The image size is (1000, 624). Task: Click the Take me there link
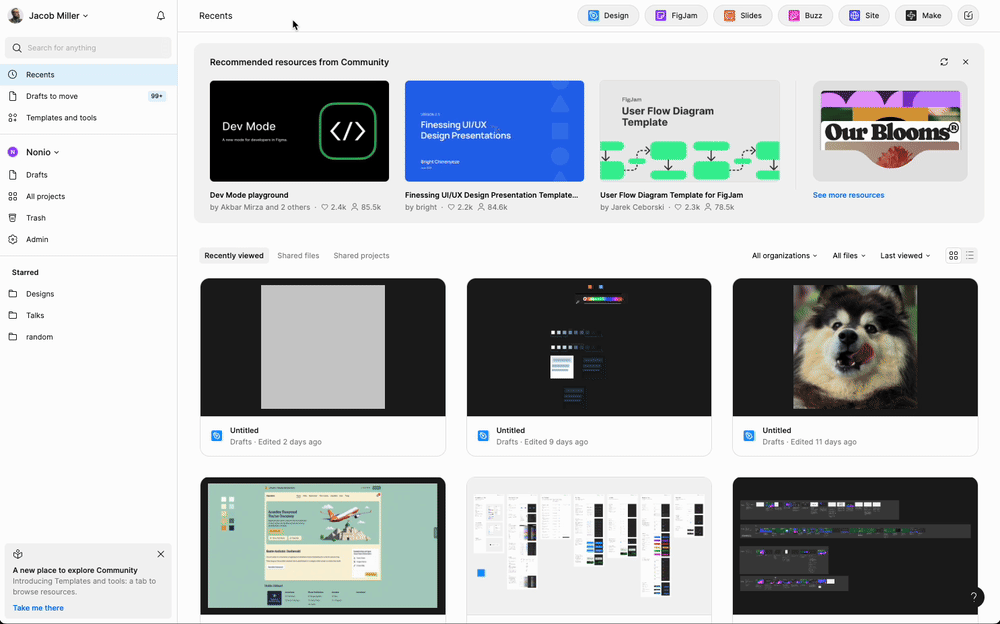tap(38, 608)
